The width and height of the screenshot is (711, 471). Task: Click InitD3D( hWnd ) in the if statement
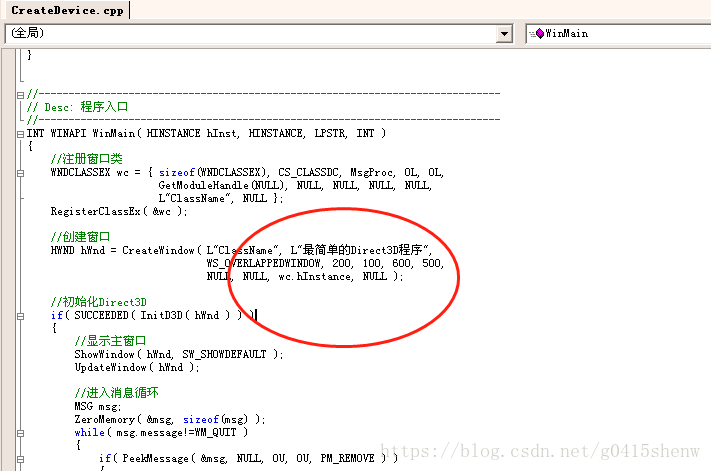185,316
